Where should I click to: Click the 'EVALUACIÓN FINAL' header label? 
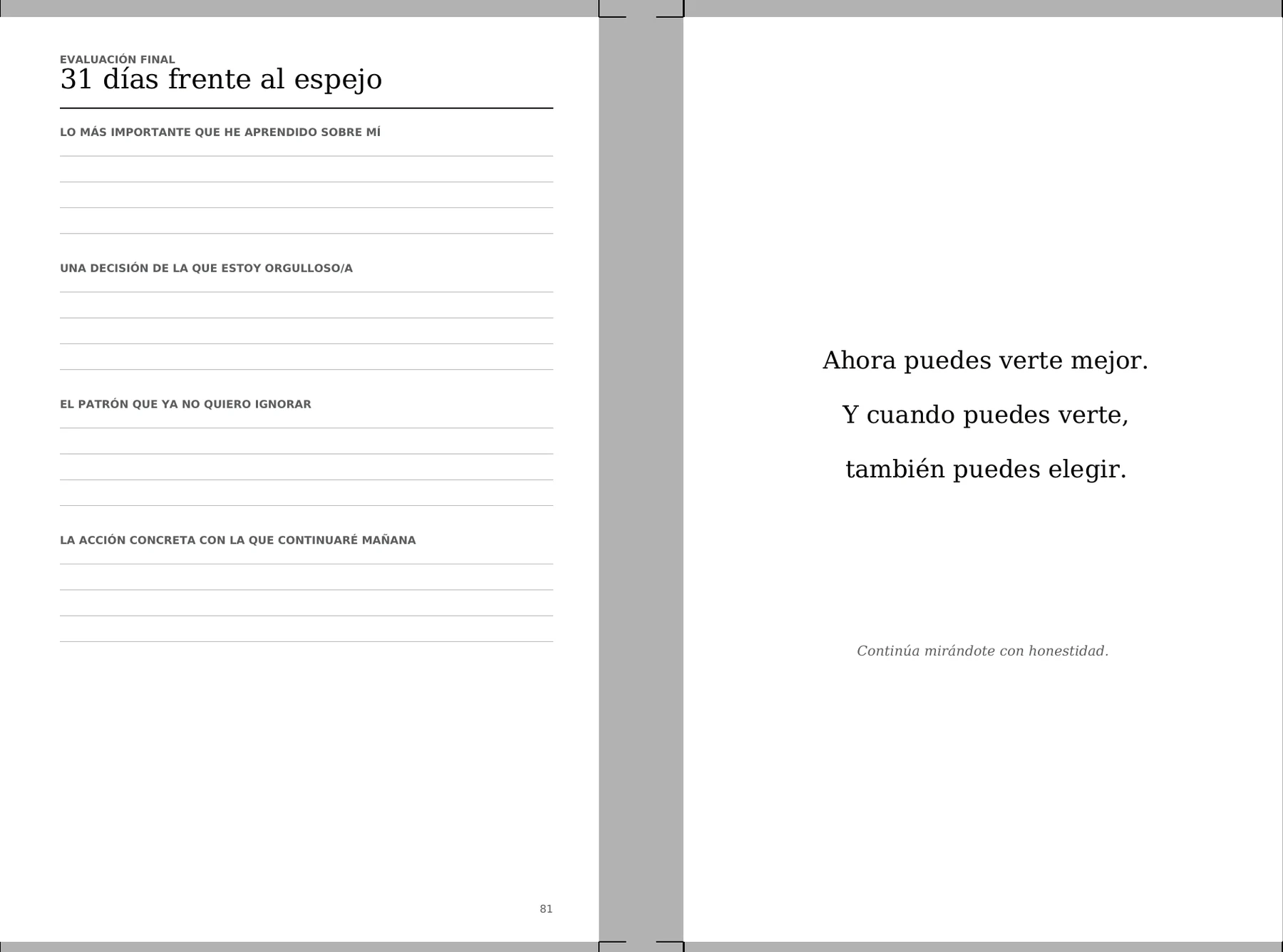coord(118,60)
